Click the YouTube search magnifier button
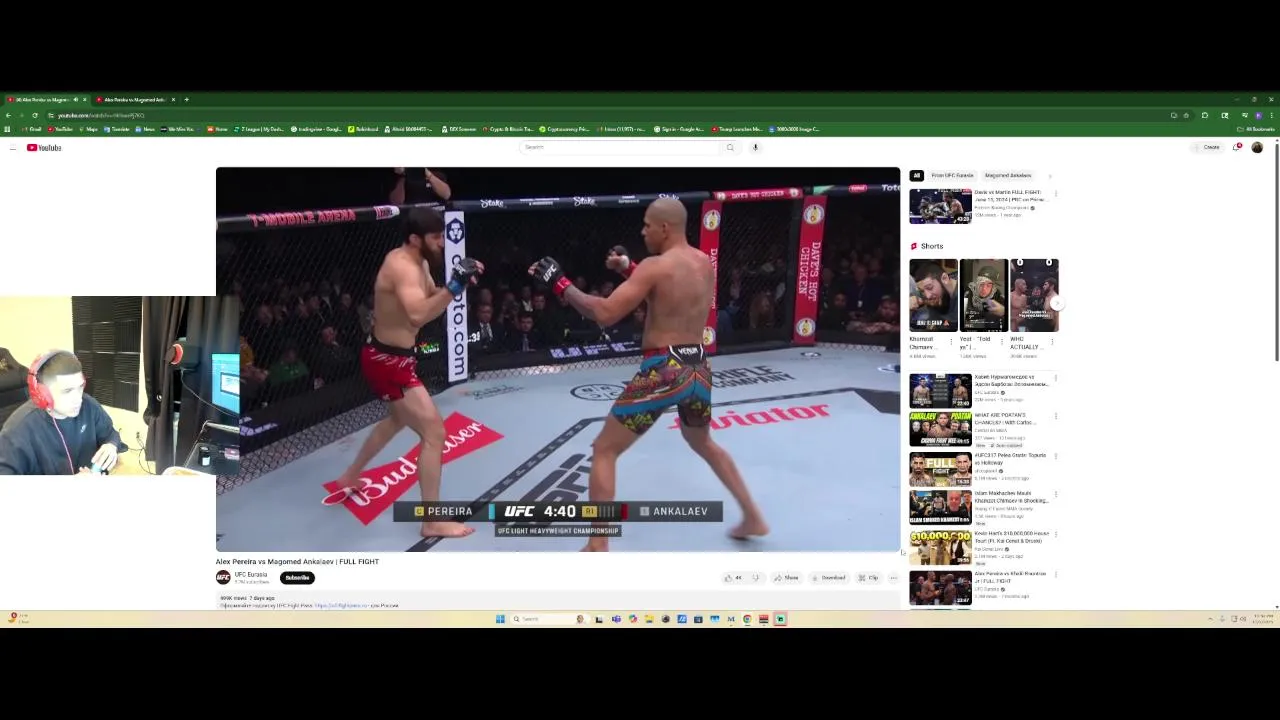 click(730, 147)
